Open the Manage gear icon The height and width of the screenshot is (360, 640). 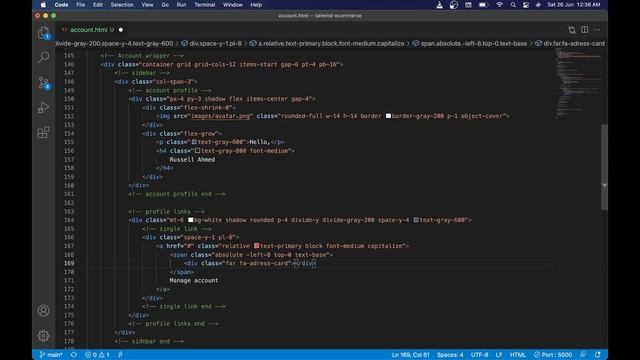[44, 336]
